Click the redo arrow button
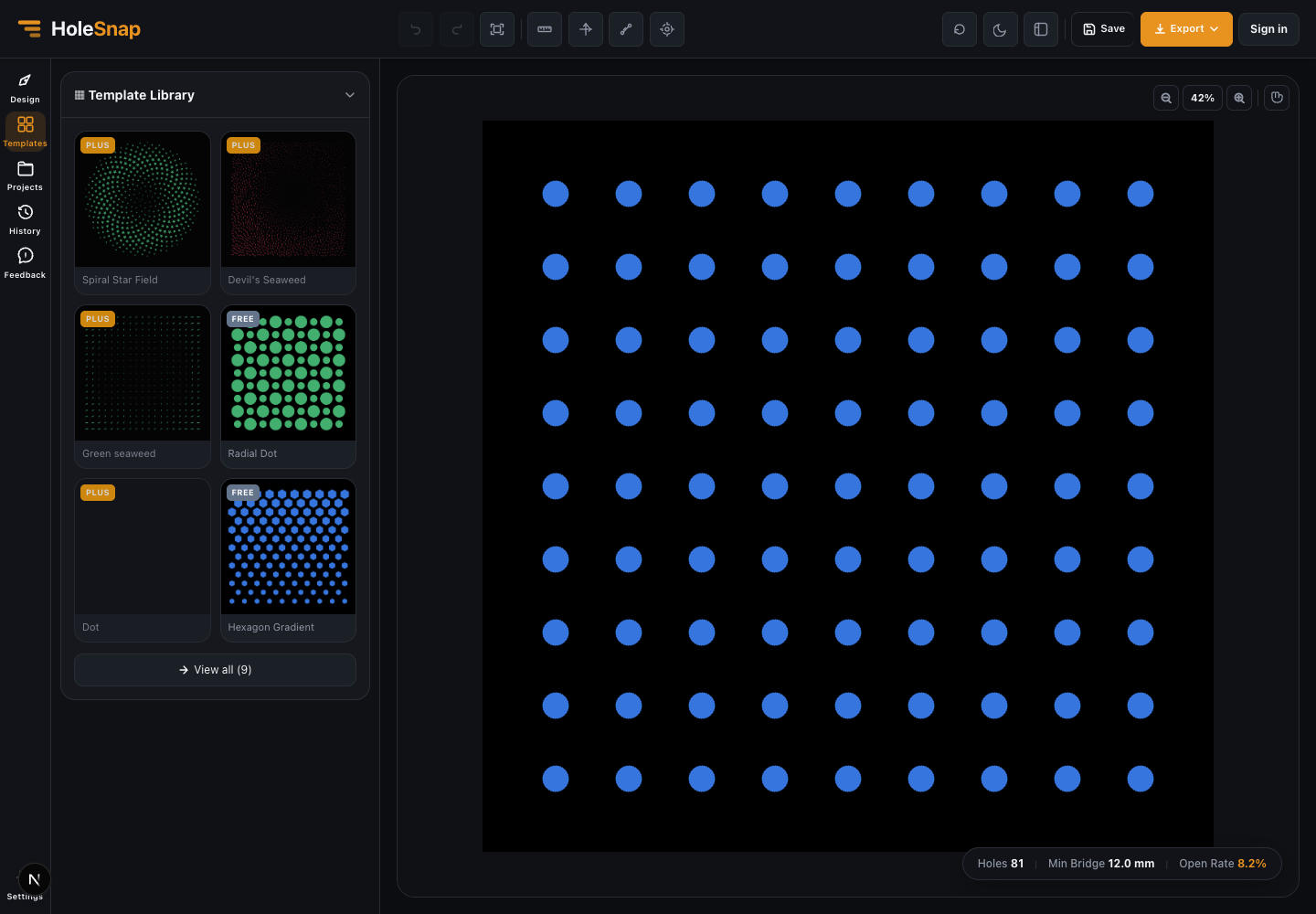1316x914 pixels. click(457, 29)
